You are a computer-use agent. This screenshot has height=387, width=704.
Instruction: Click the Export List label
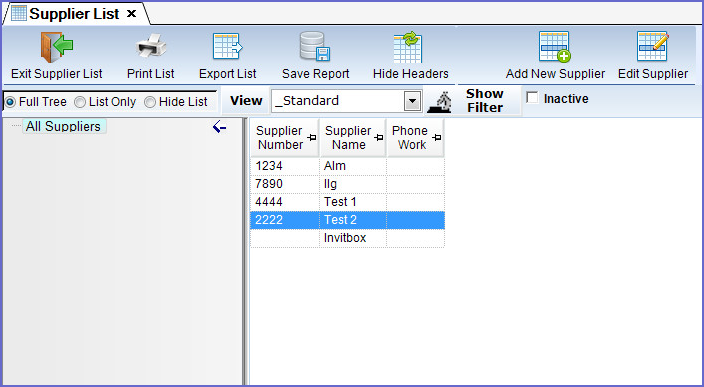click(x=228, y=74)
